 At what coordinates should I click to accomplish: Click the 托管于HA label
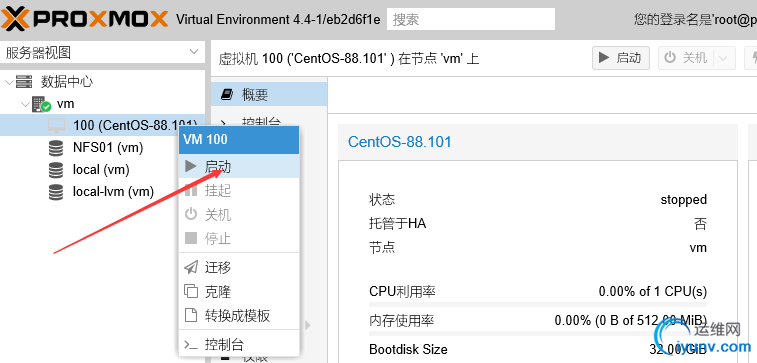pos(398,223)
